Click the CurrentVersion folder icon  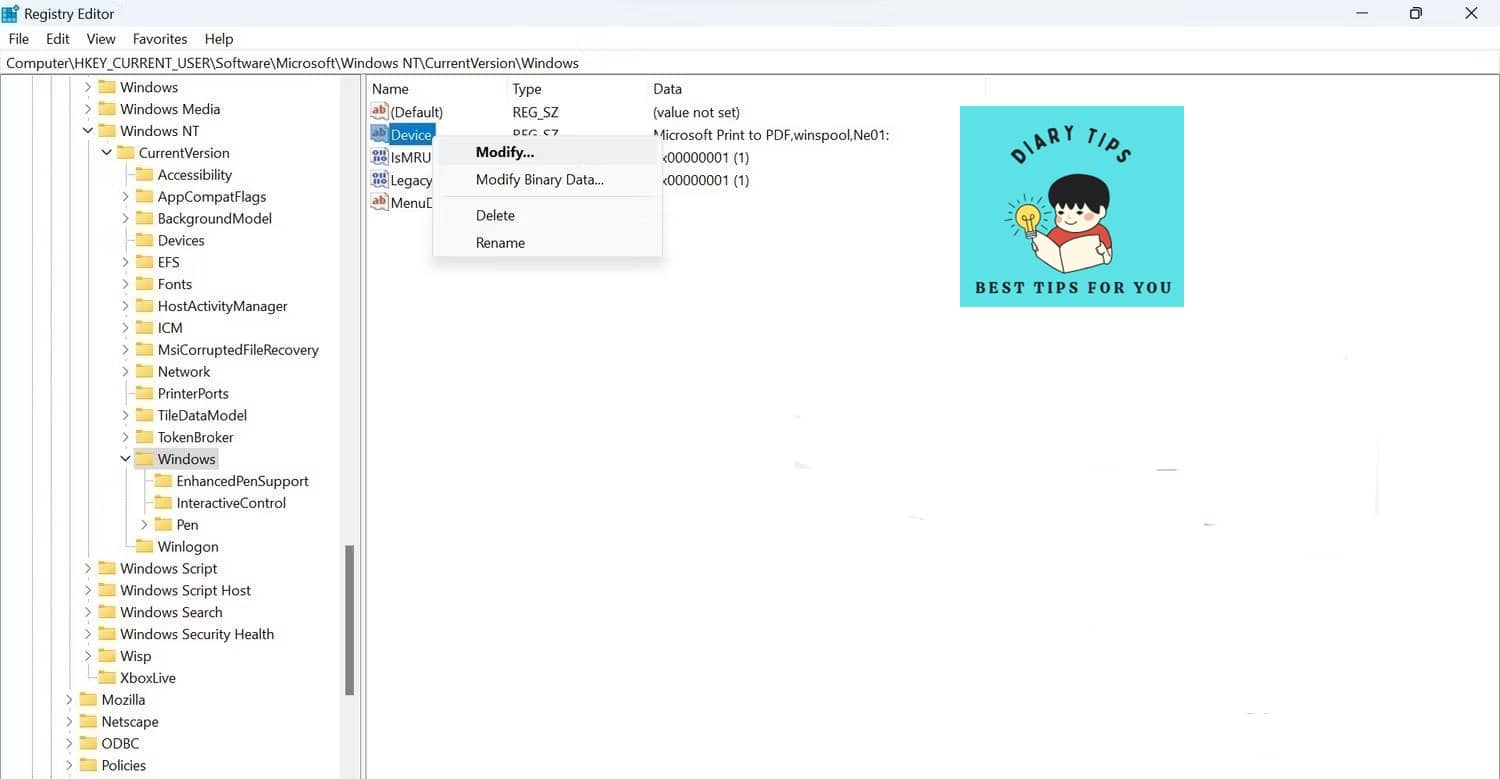click(x=125, y=153)
